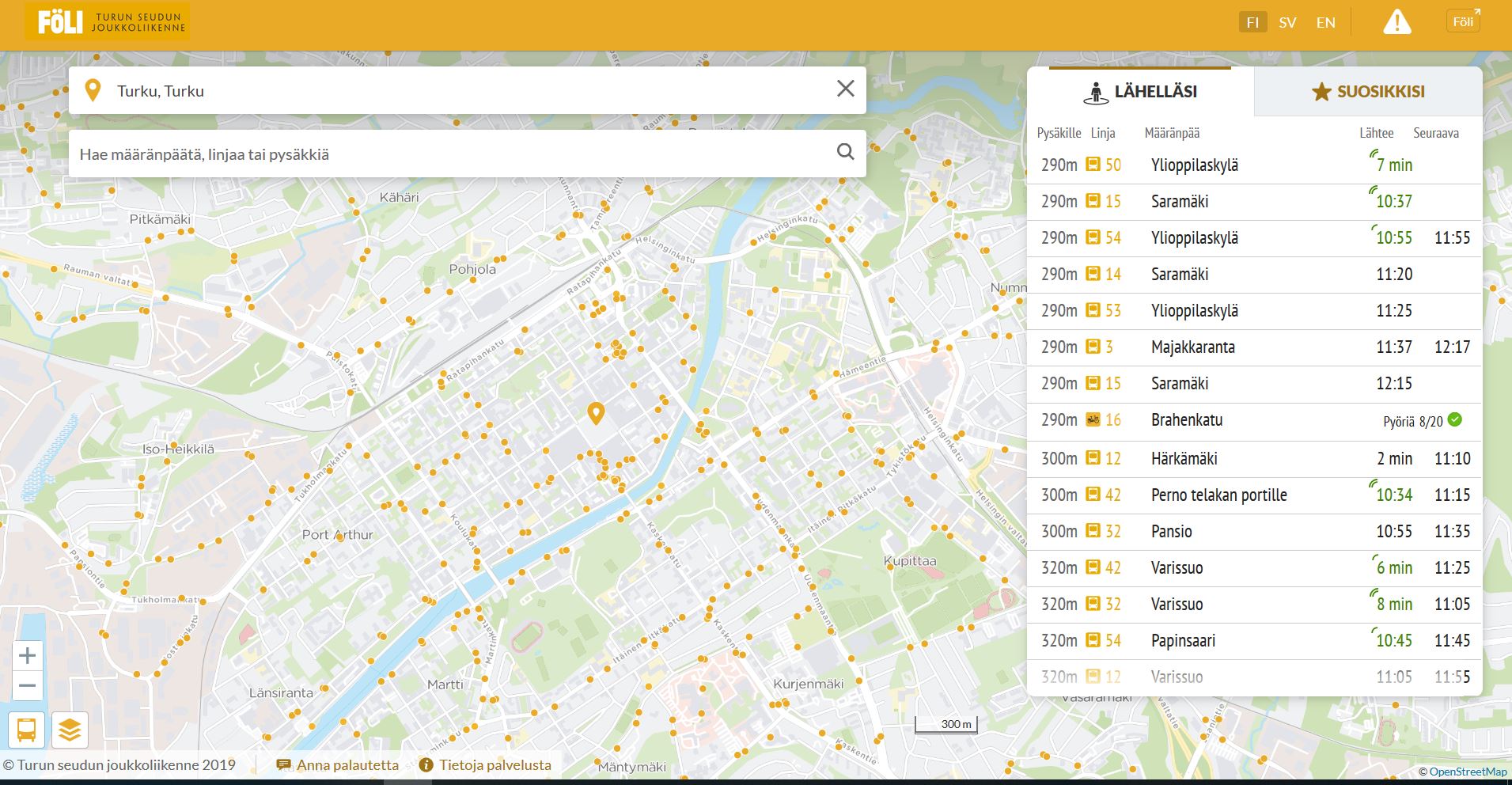Click the destination search input field

click(451, 154)
